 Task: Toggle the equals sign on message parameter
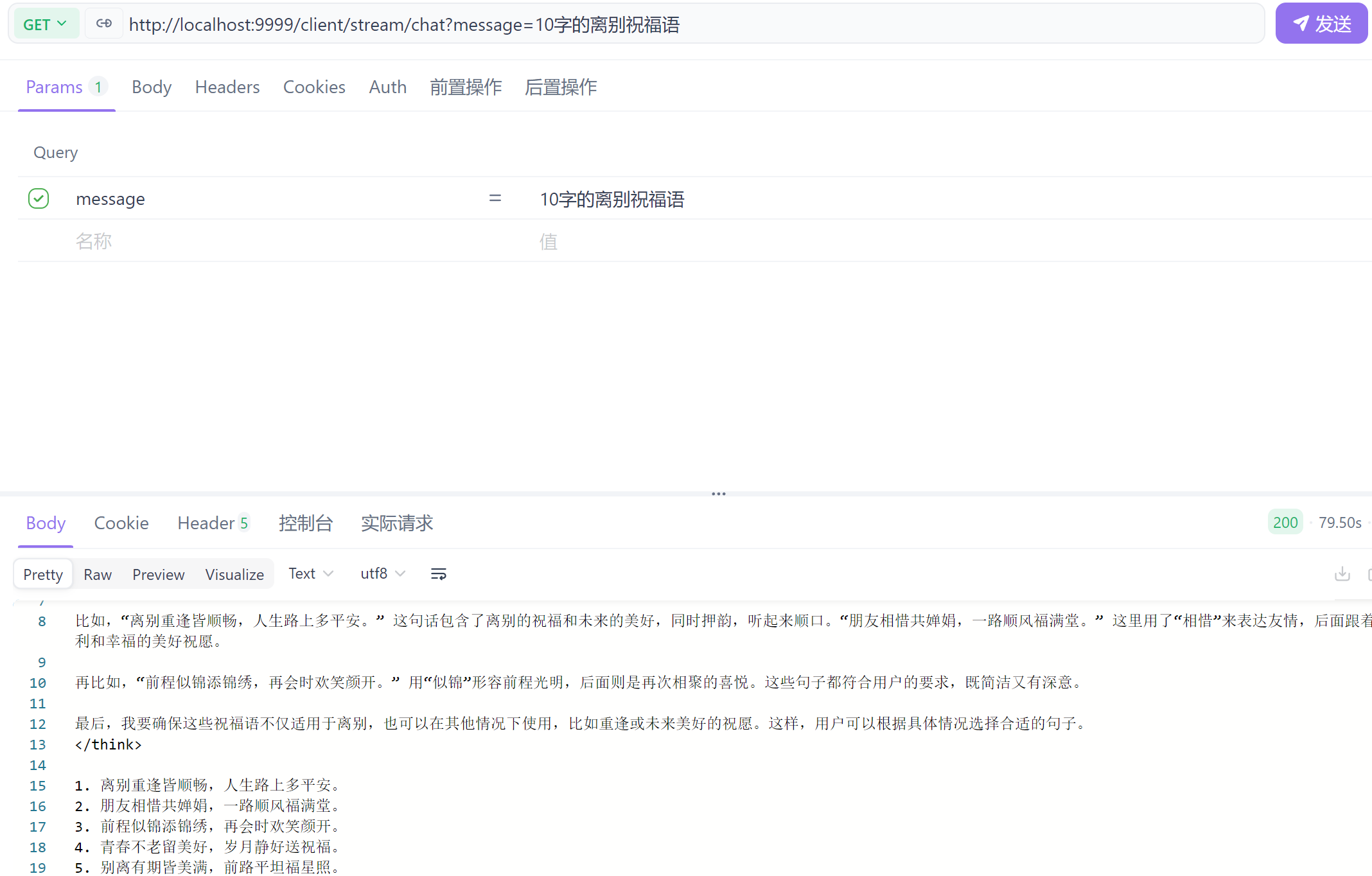point(495,198)
